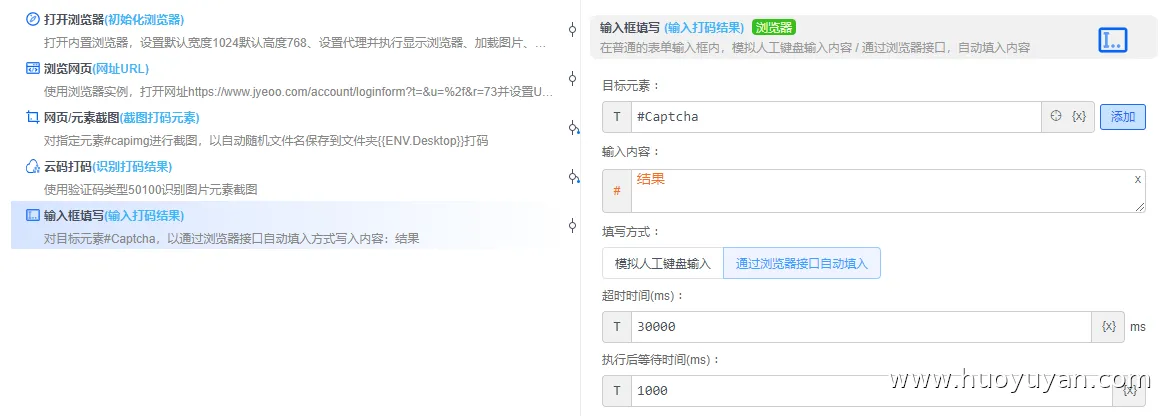This screenshot has height=416, width=1161.
Task: Click the 网页/元素截图 crop icon
Action: coord(33,118)
